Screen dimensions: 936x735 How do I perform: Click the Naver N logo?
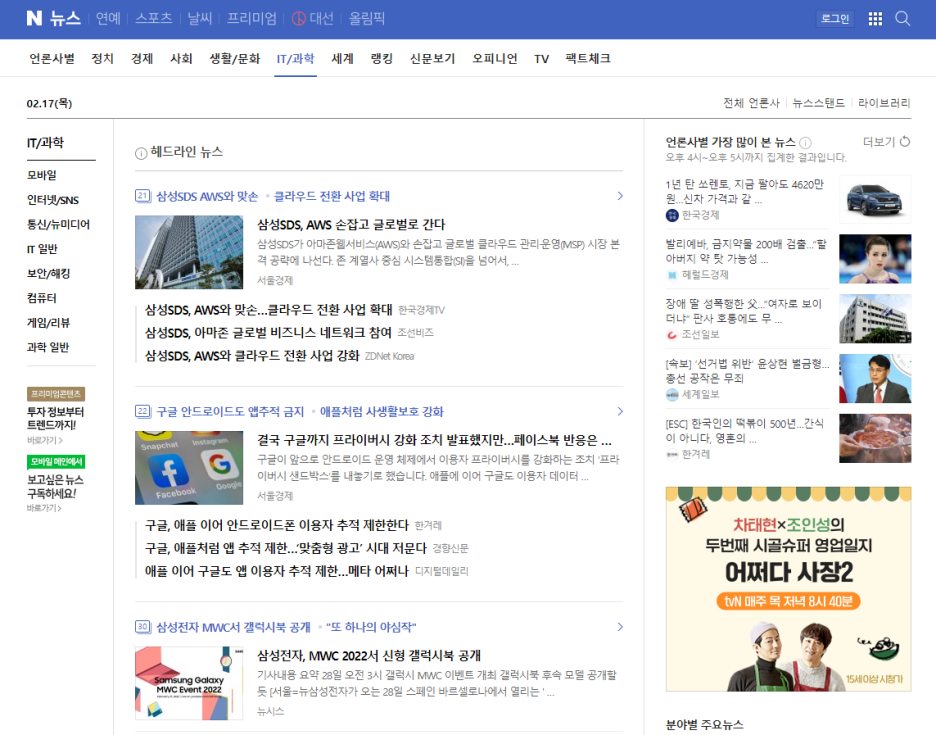pos(35,19)
